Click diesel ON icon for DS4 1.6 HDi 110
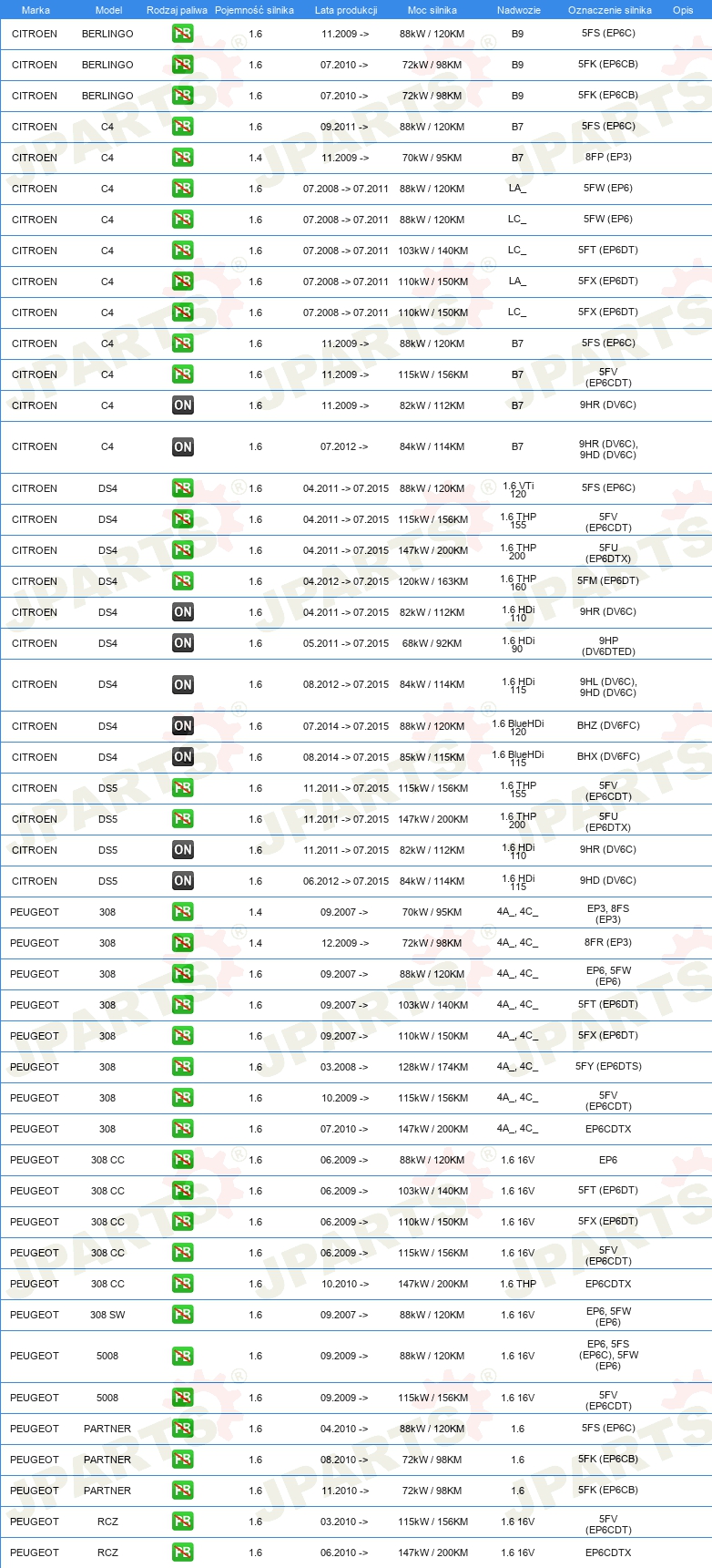Image resolution: width=712 pixels, height=1568 pixels. (x=183, y=612)
